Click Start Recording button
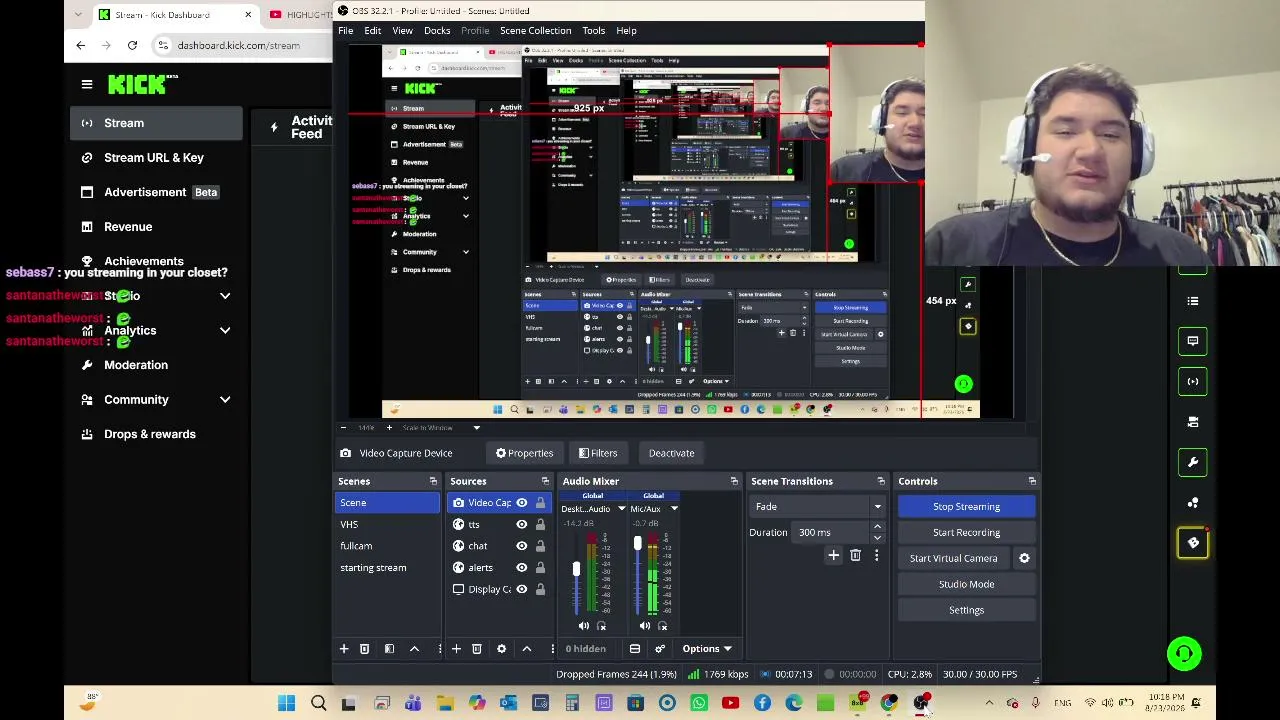The height and width of the screenshot is (720, 1280). pos(966,533)
